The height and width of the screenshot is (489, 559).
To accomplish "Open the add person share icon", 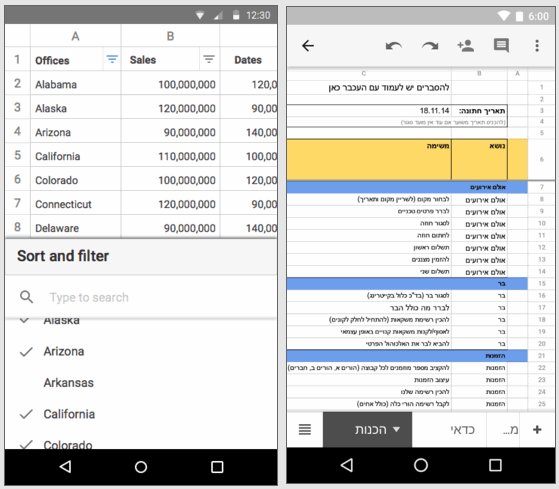I will 466,46.
